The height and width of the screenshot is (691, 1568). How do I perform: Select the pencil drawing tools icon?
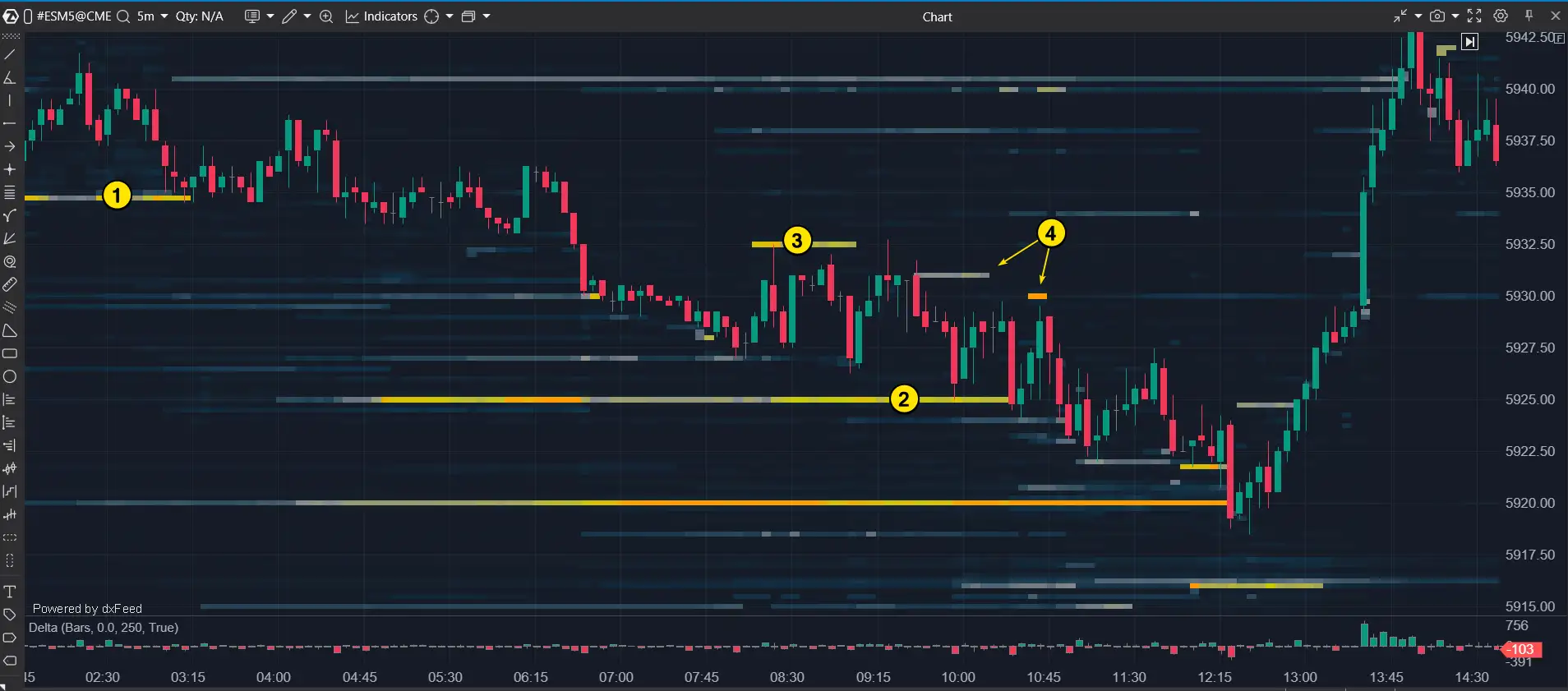point(289,16)
